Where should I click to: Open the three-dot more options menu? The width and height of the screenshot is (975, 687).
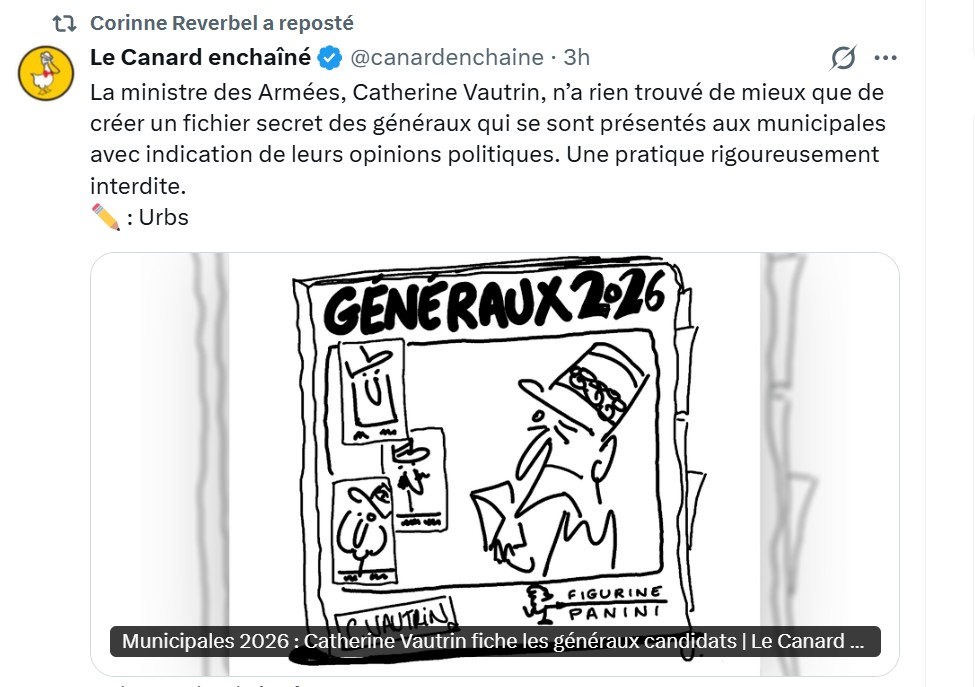[885, 58]
